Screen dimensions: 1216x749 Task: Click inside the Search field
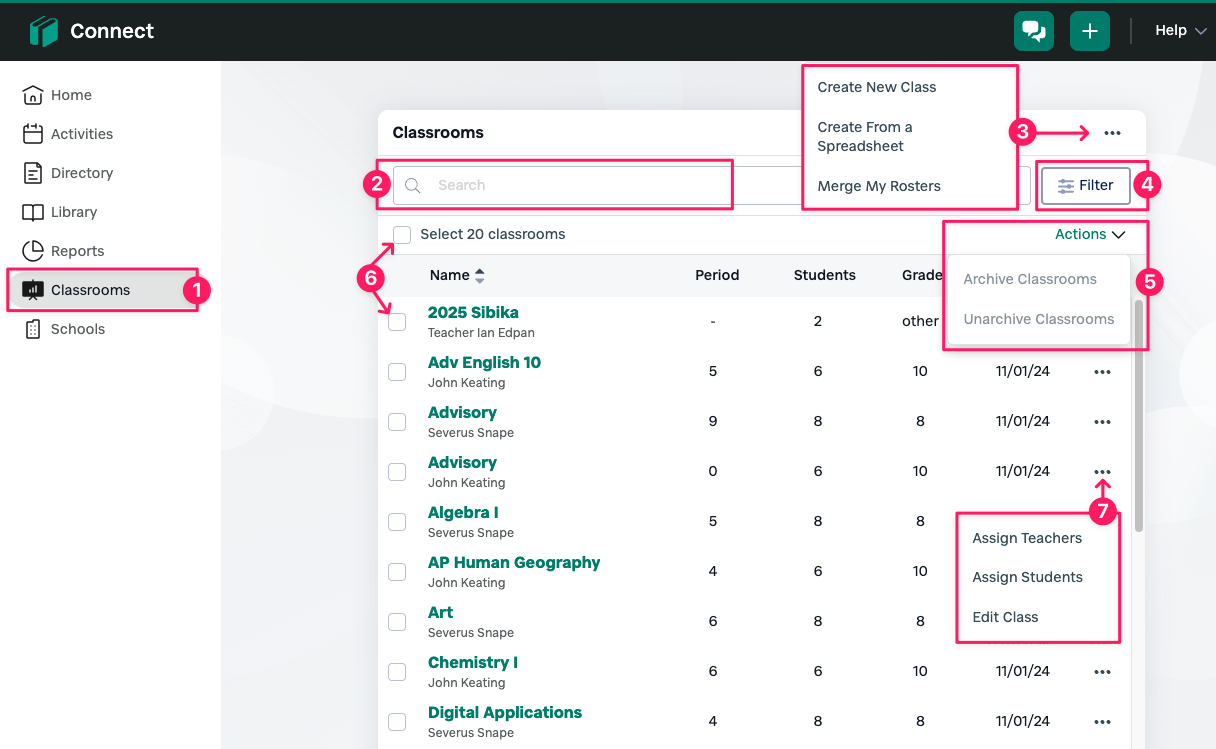tap(561, 185)
